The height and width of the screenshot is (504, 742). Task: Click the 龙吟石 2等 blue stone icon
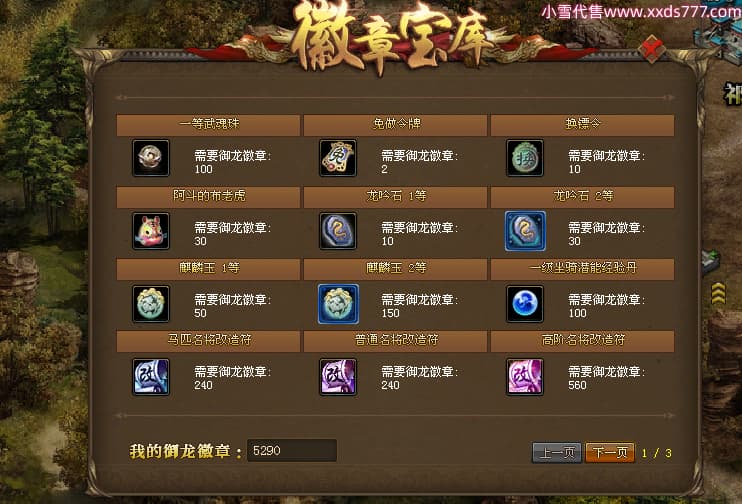(x=525, y=231)
